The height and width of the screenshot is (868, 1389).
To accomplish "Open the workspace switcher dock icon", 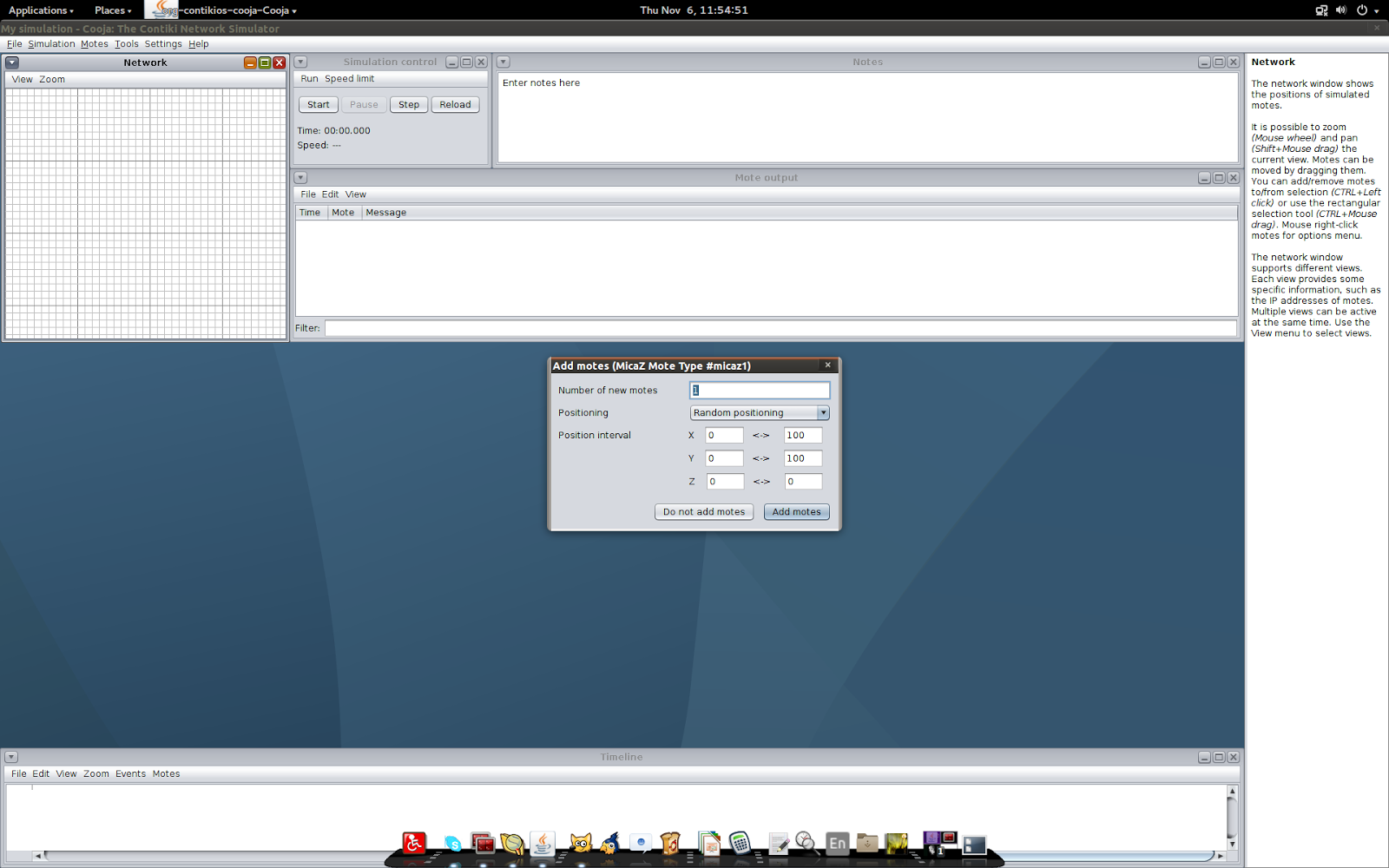I will click(x=938, y=843).
